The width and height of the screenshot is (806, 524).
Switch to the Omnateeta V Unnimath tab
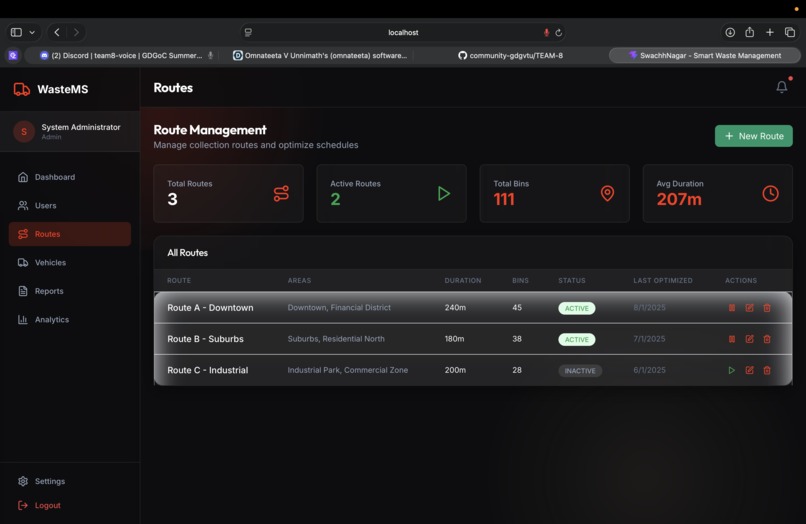click(x=320, y=56)
